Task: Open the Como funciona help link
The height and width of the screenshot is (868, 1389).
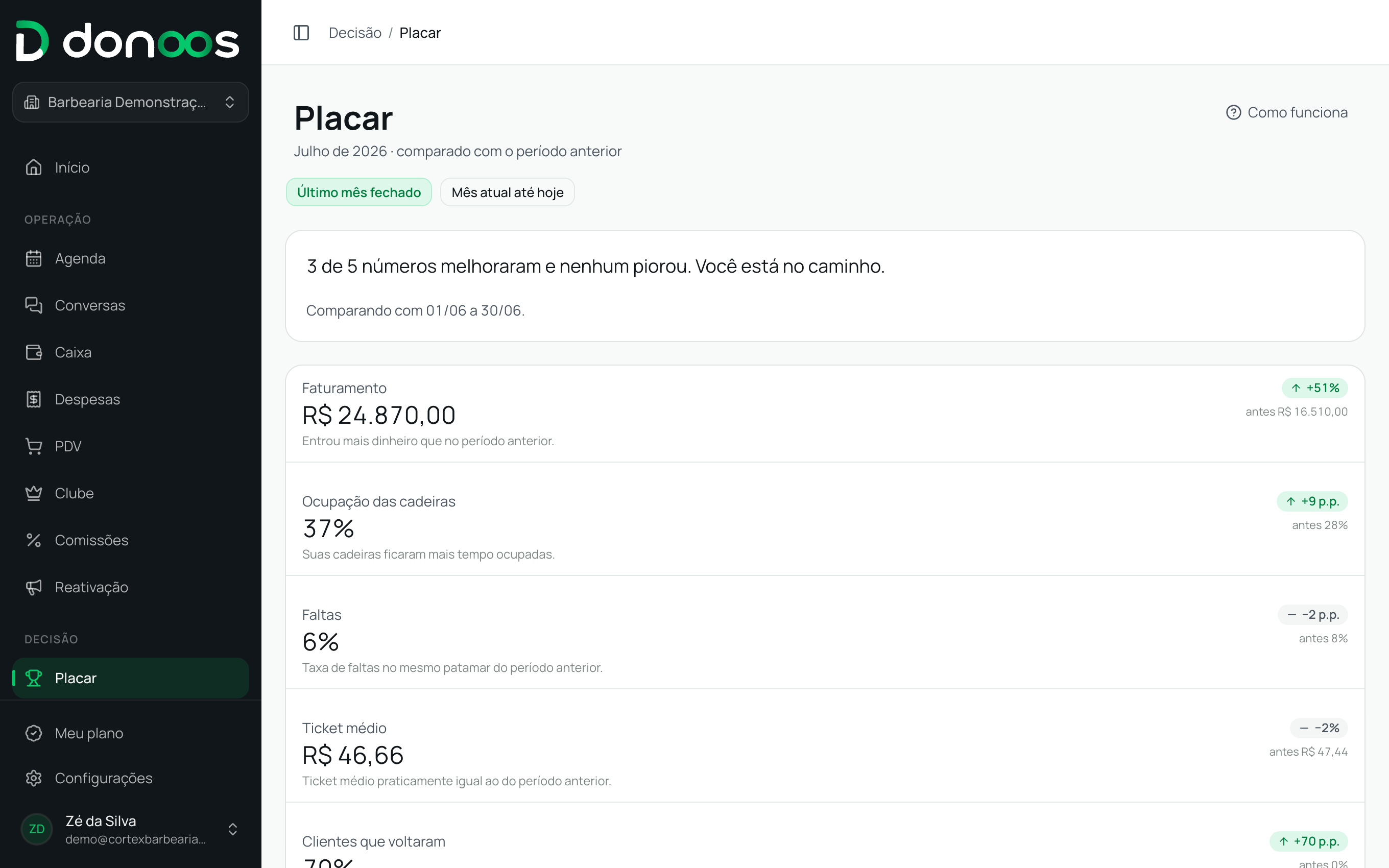Action: coord(1287,112)
